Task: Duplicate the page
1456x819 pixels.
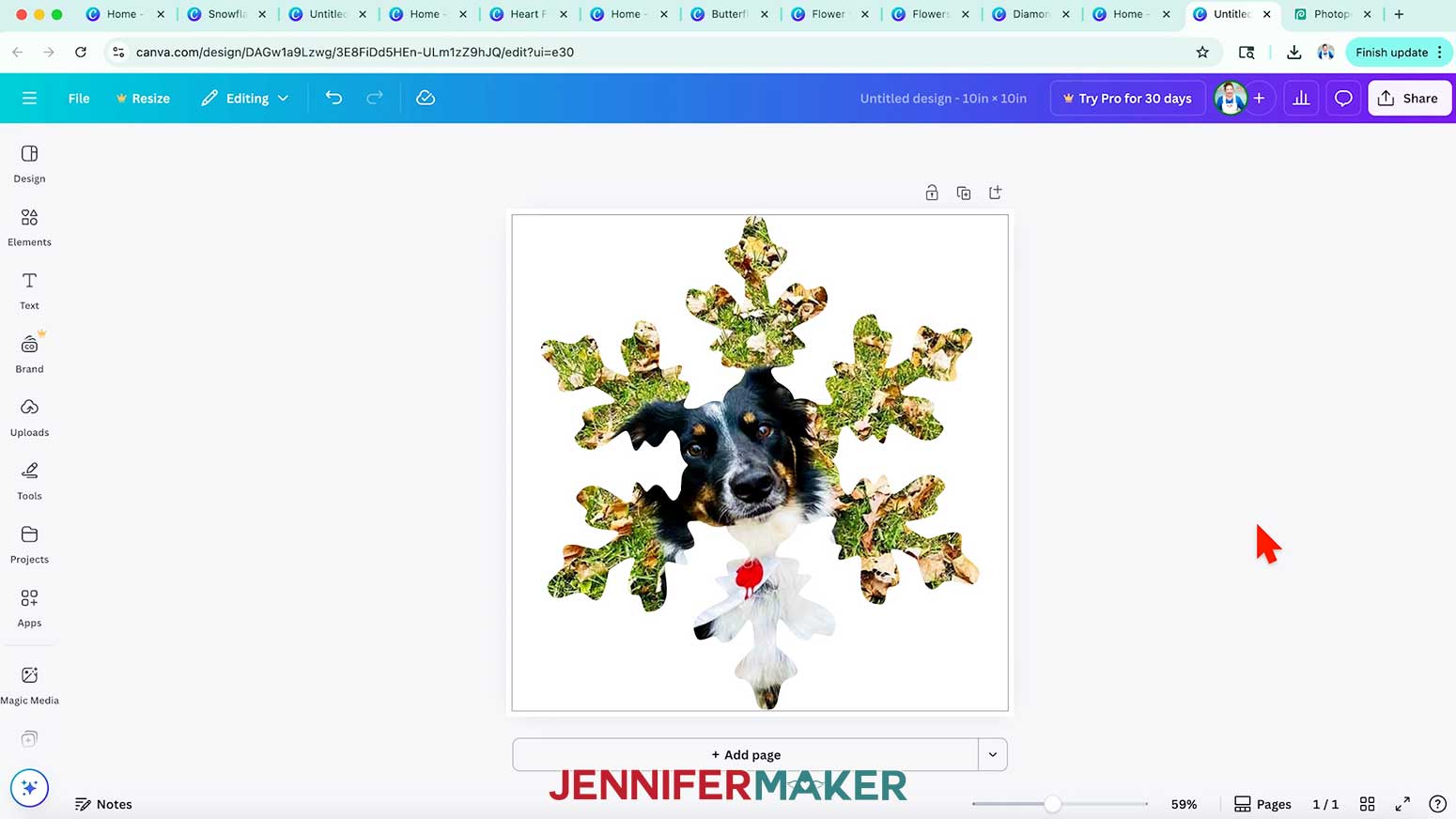Action: tap(964, 193)
